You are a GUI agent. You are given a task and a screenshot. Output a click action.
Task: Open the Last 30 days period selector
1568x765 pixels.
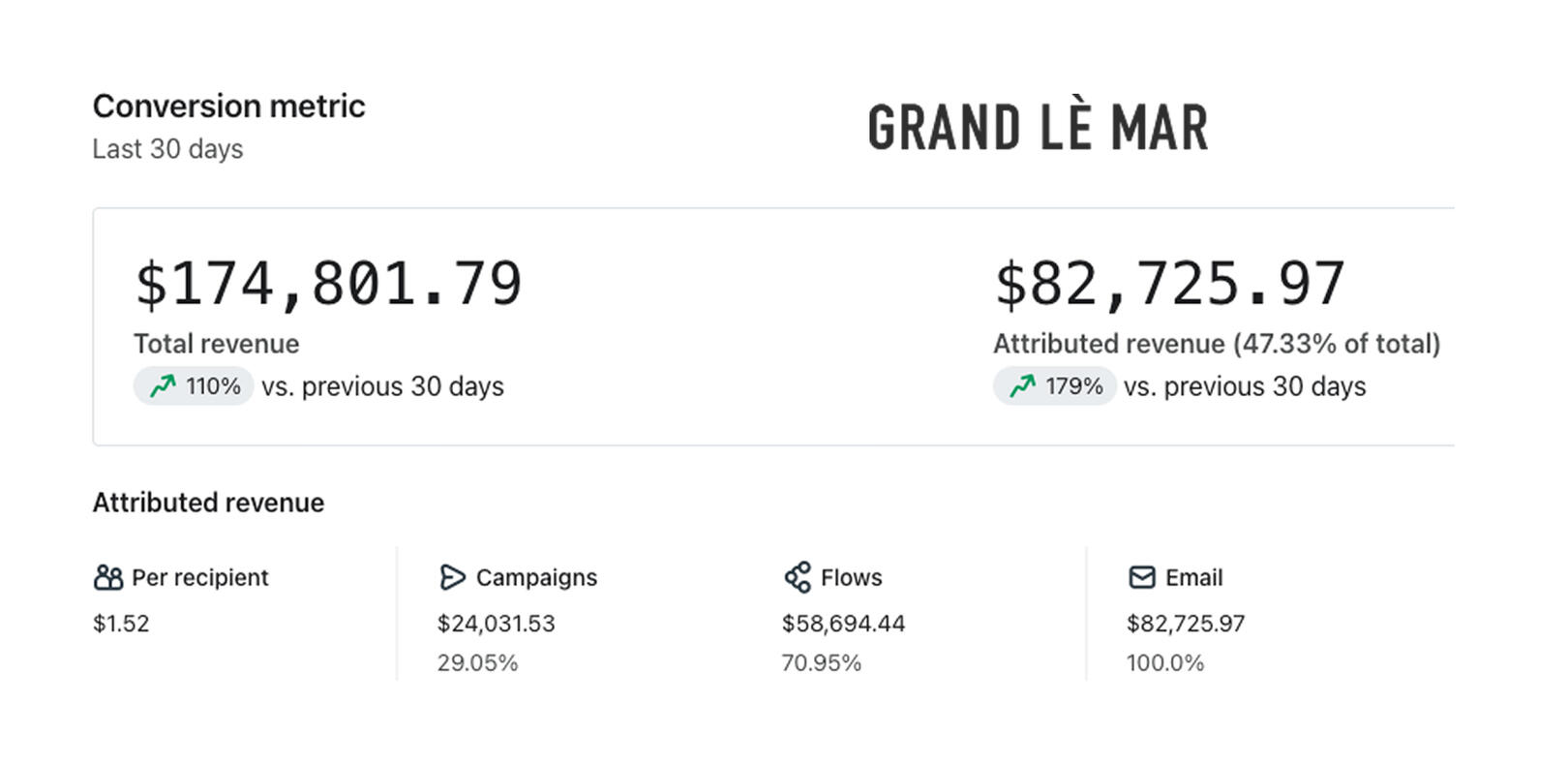click(167, 149)
